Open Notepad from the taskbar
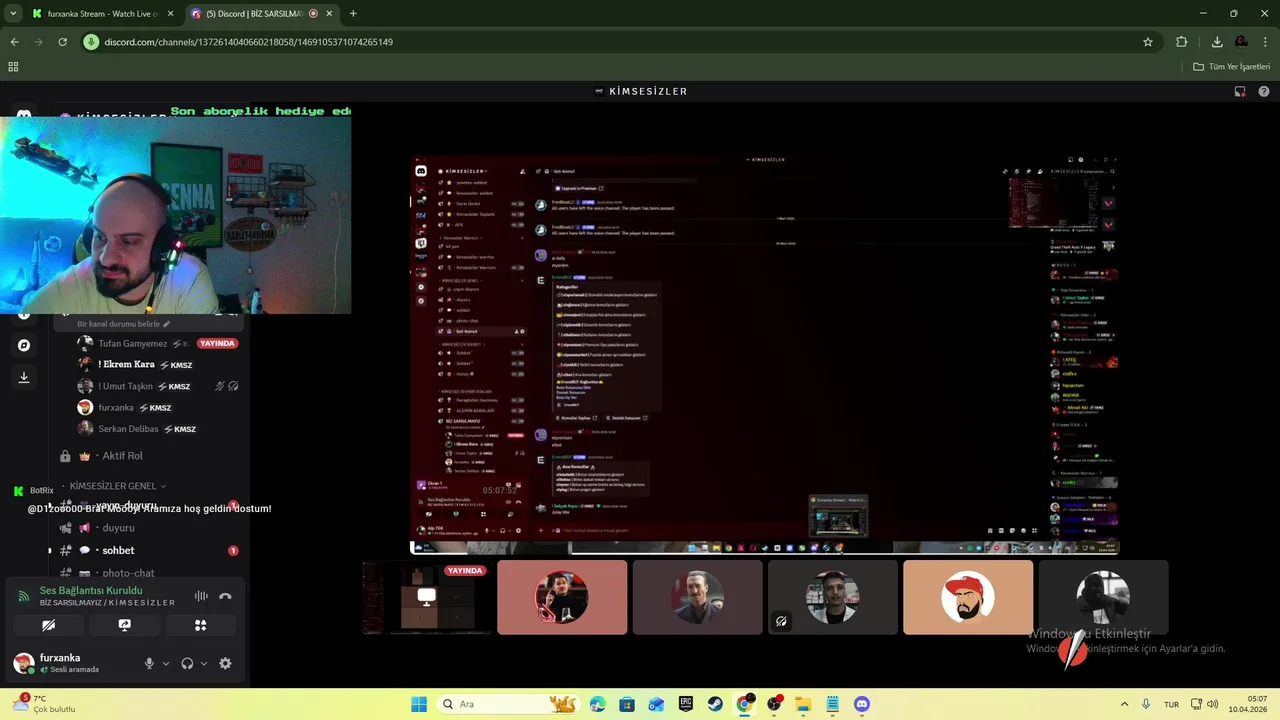The image size is (1280, 720). pyautogui.click(x=832, y=704)
